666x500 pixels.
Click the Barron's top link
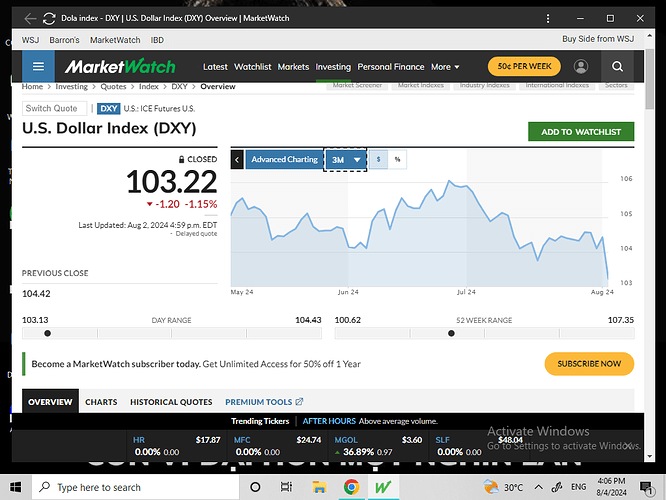[64, 40]
